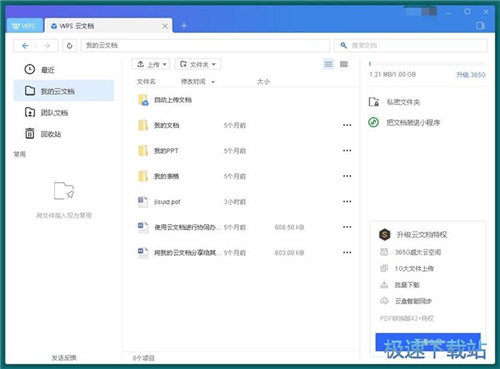This screenshot has width=500, height=369.
Task: Click the search magnifier icon
Action: click(343, 45)
